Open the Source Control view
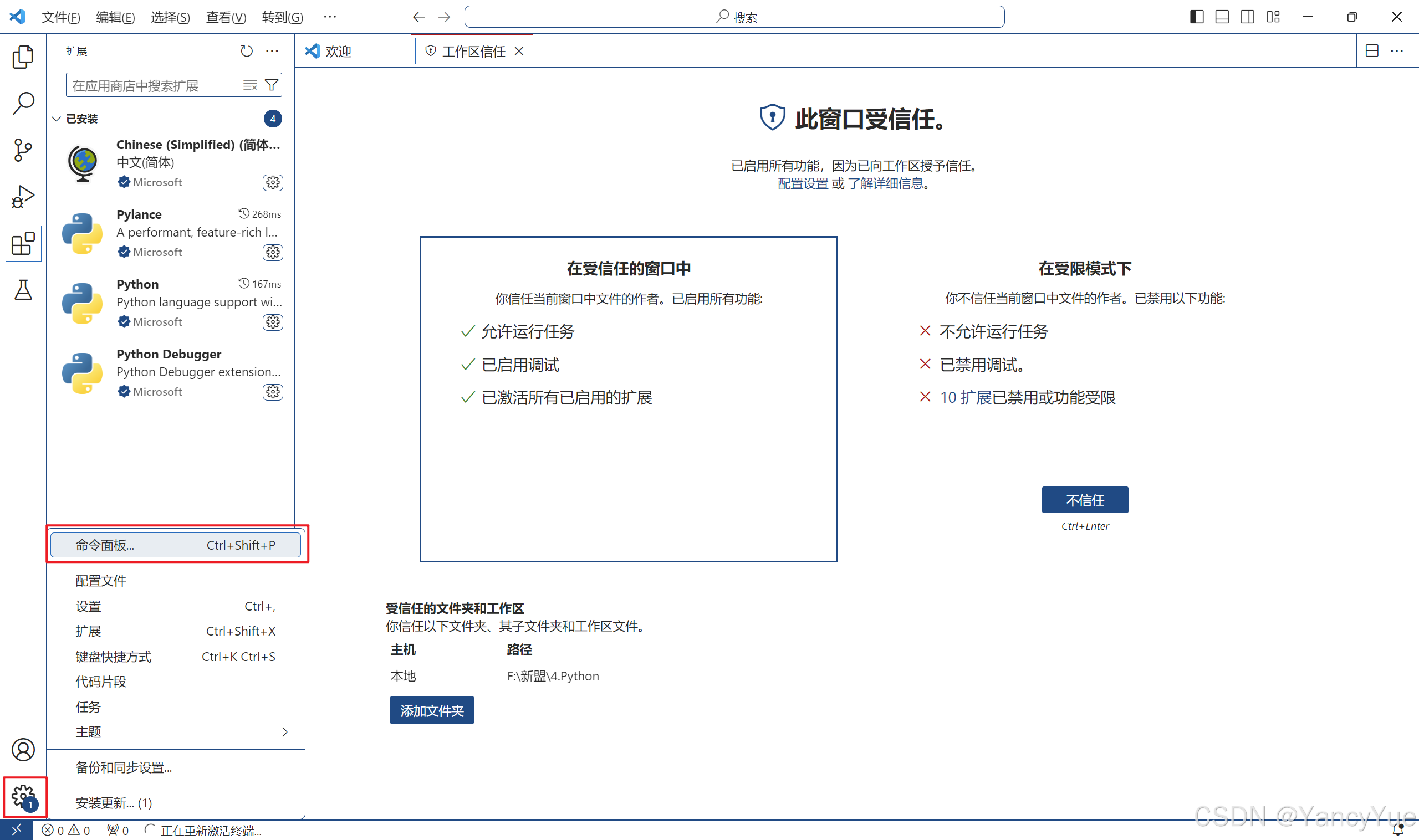 [23, 150]
